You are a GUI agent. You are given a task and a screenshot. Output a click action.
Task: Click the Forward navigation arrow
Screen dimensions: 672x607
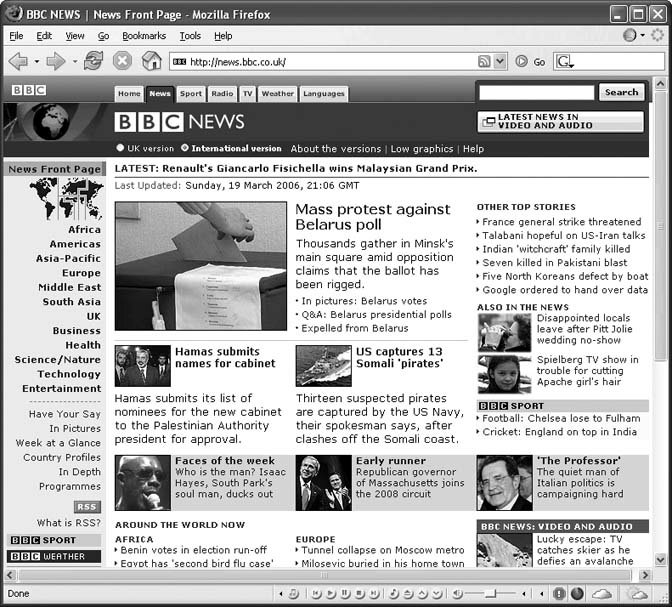[56, 61]
